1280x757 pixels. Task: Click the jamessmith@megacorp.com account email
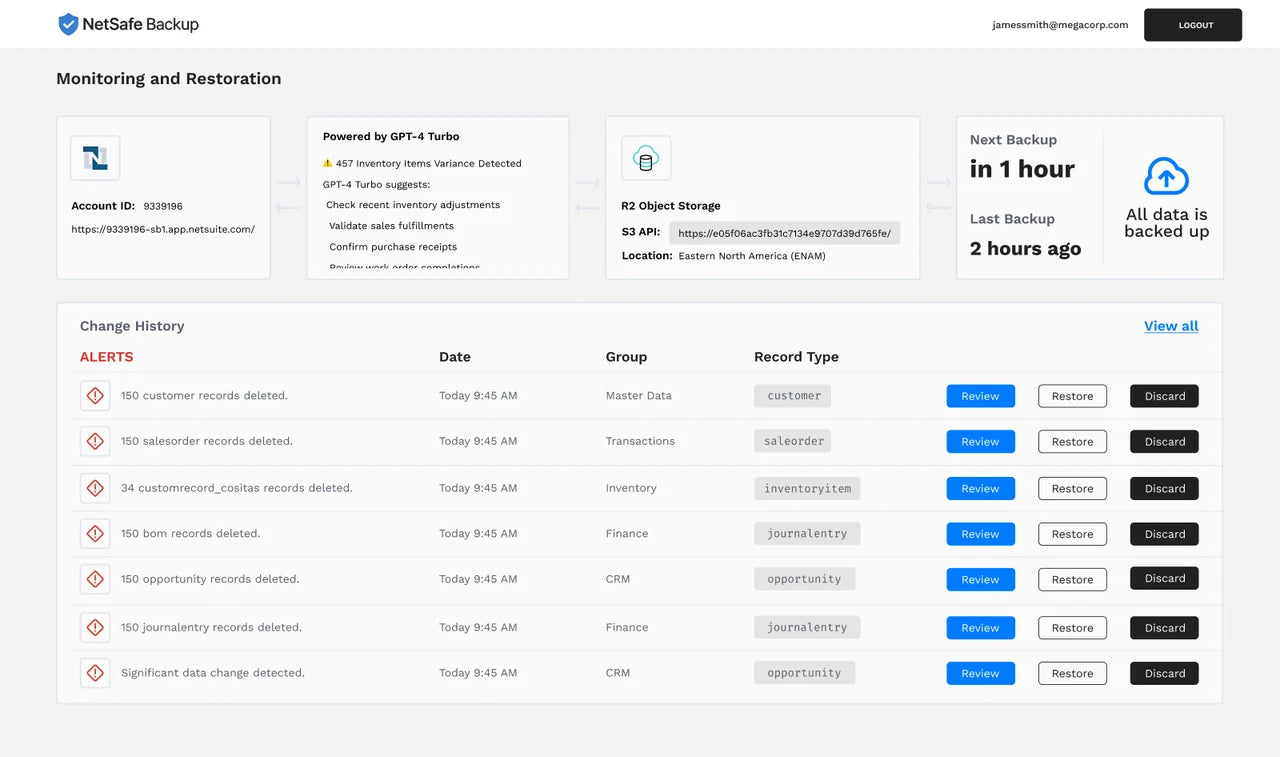(x=1060, y=25)
